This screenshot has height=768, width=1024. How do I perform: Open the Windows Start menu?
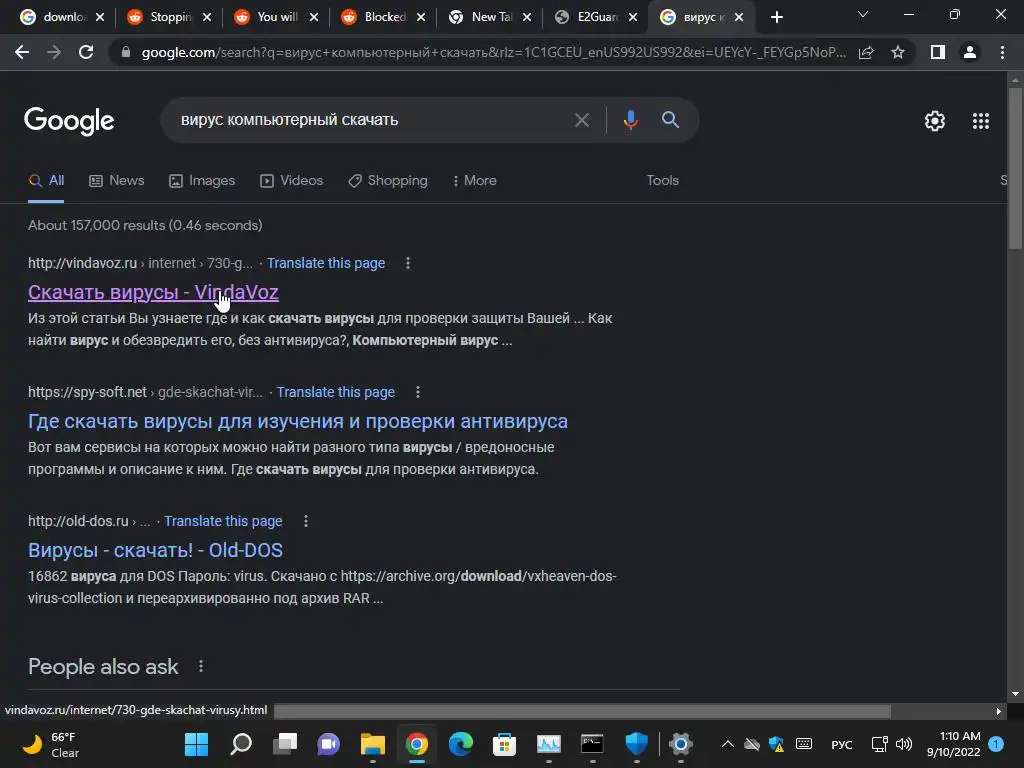click(x=196, y=744)
